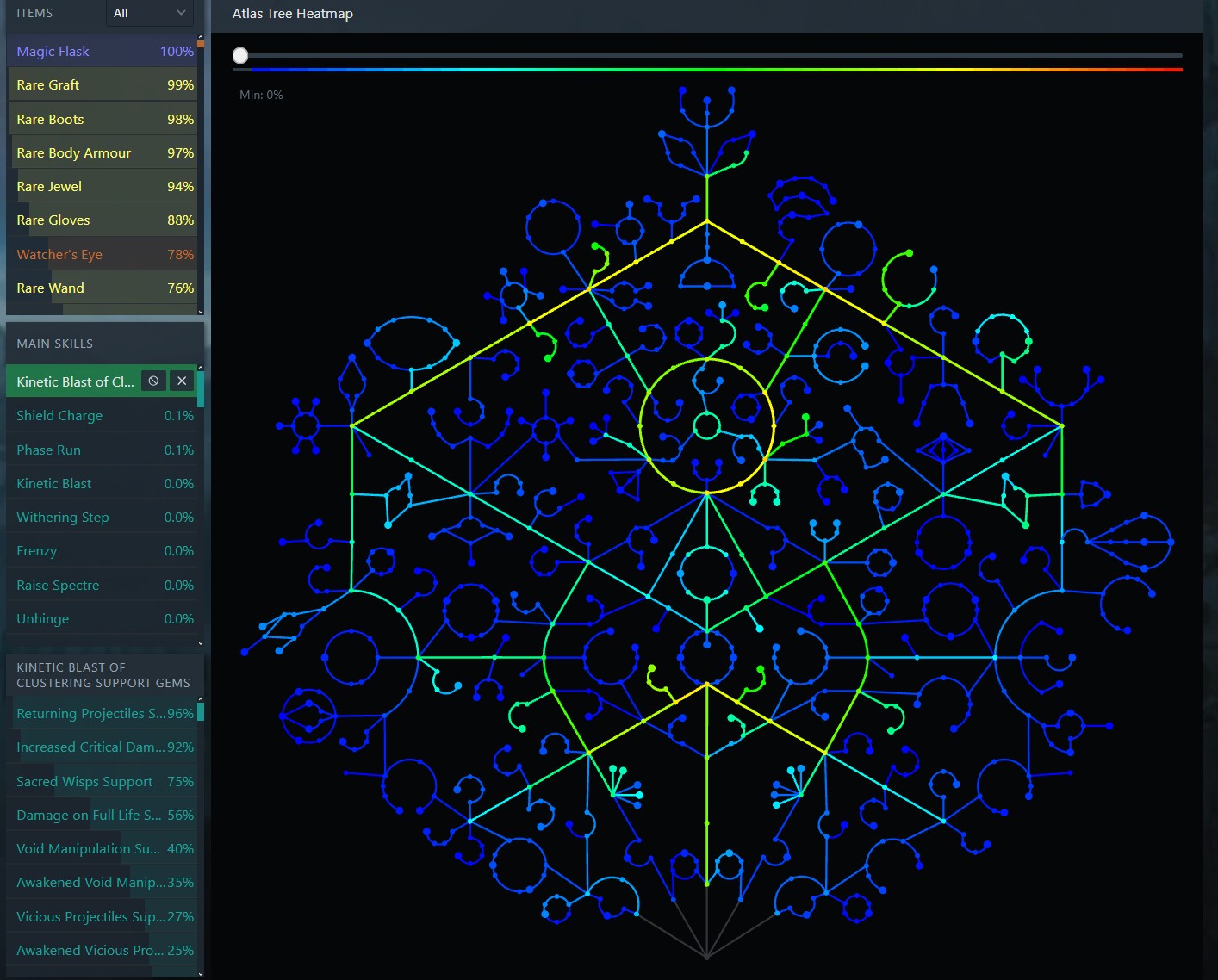Image resolution: width=1218 pixels, height=980 pixels.
Task: Open the ITEMS 'All' dropdown
Action: 150,13
